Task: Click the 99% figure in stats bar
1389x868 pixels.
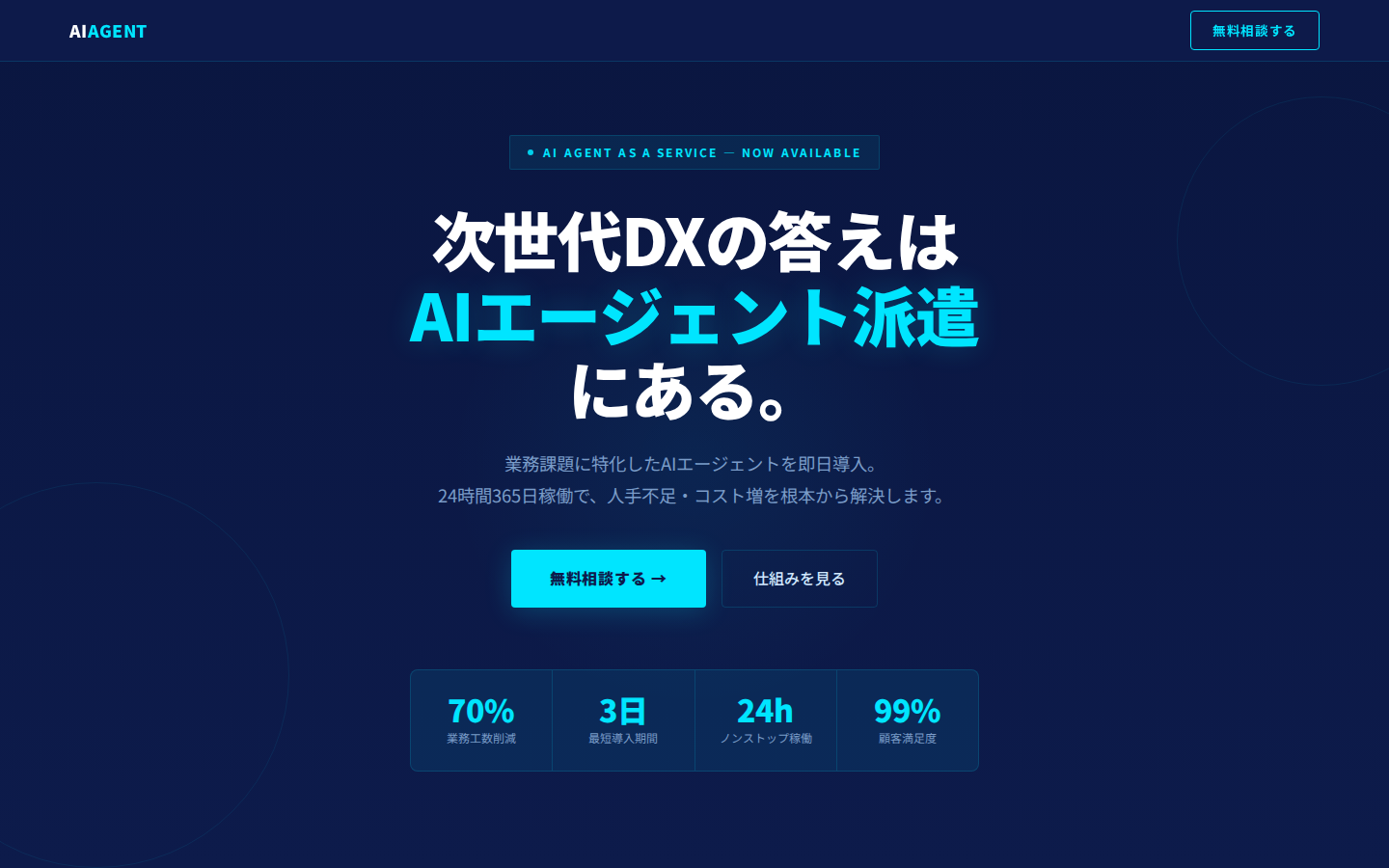Action: 908,711
